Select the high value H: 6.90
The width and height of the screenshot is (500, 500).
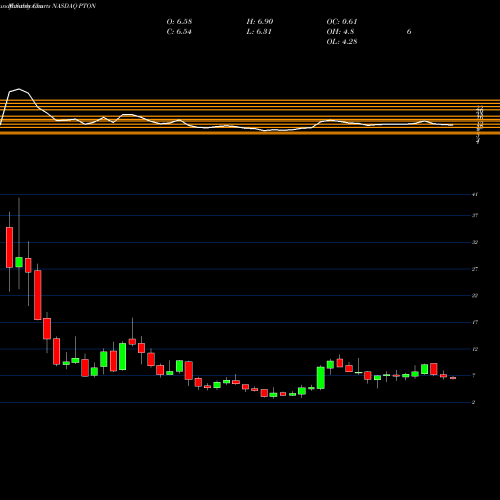[x=260, y=22]
